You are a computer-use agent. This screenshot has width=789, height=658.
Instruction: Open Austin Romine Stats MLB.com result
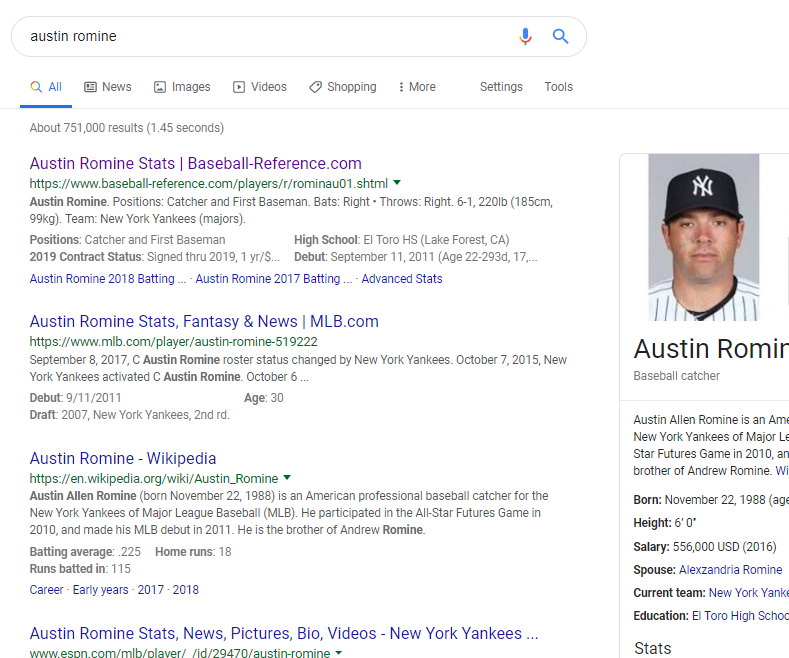click(x=204, y=321)
